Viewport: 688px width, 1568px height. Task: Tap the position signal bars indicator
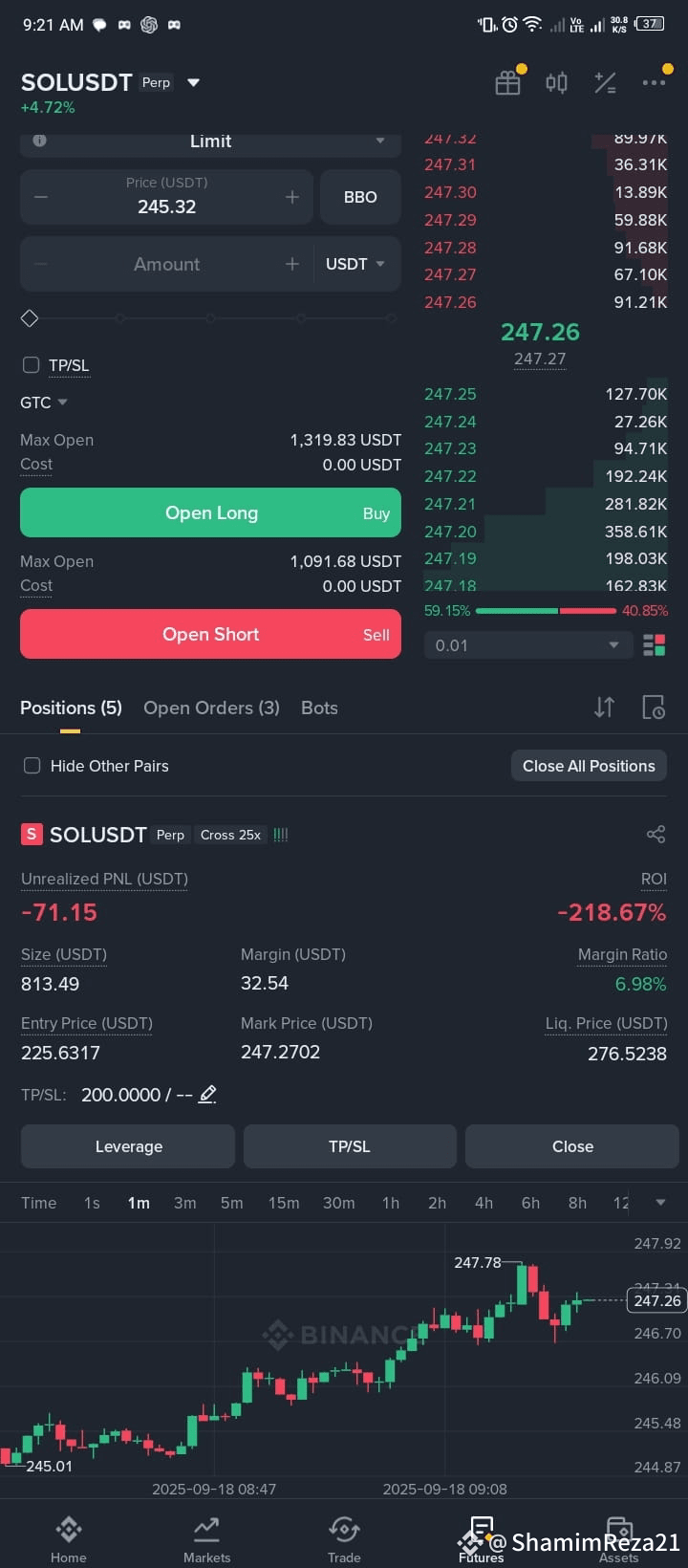pos(281,835)
